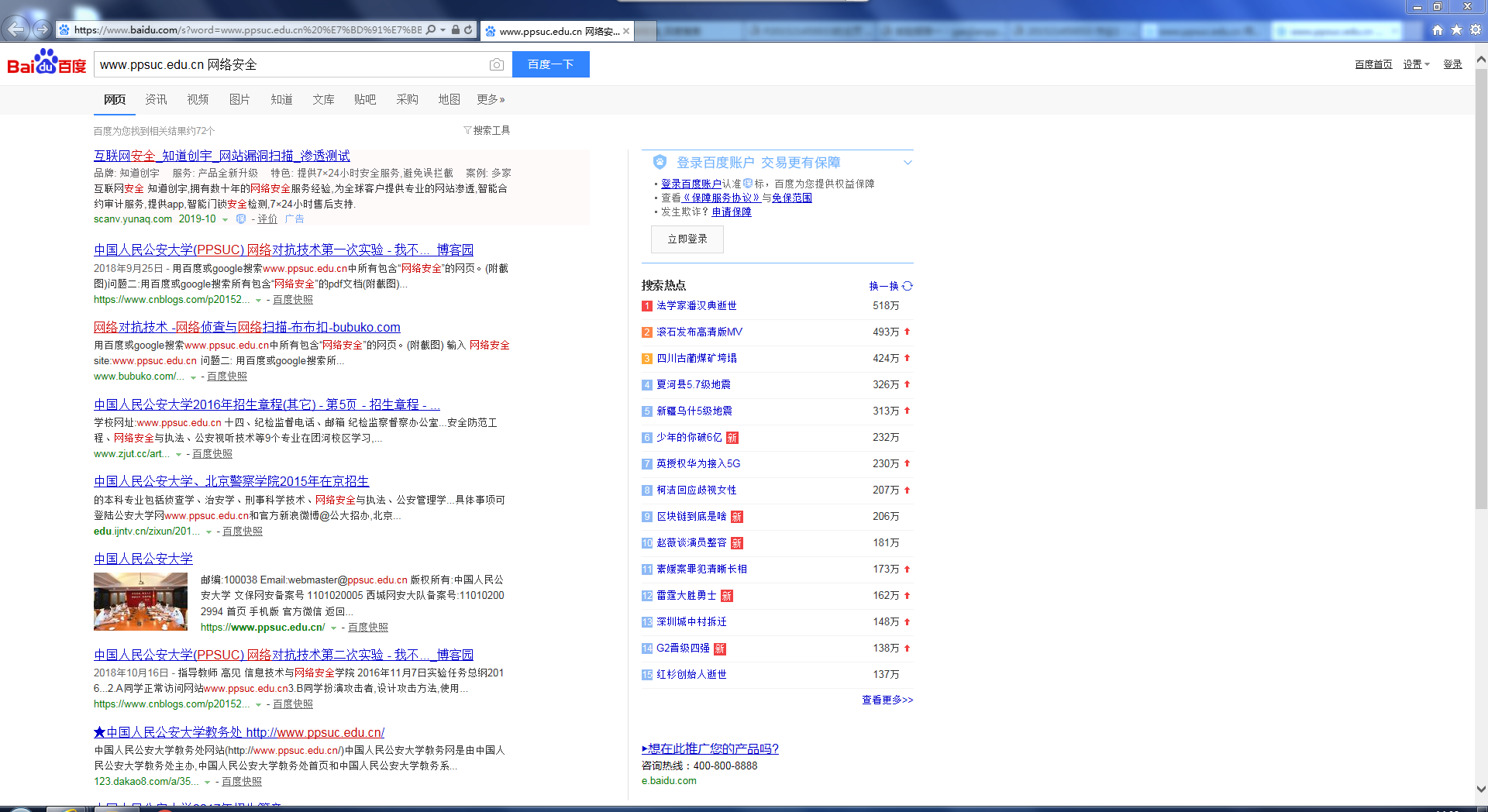The image size is (1488, 812).
Task: Open the 搜索工具 filter
Action: point(487,130)
